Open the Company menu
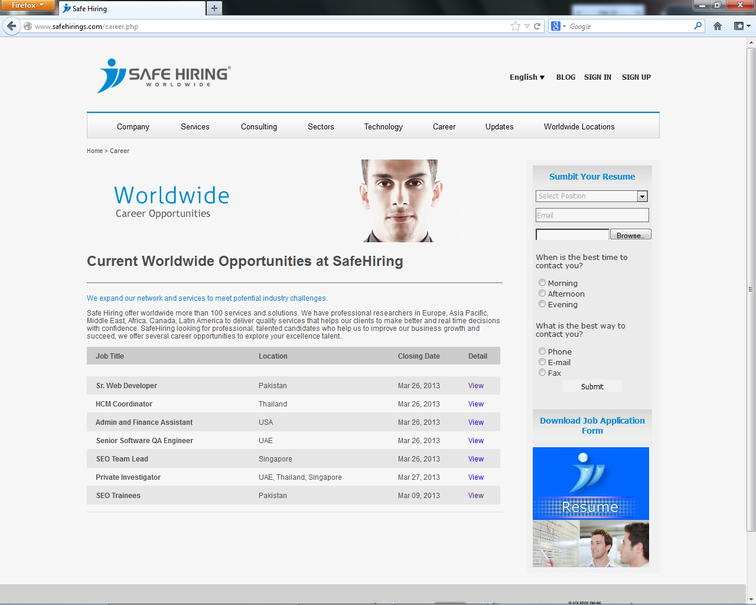Viewport: 756px width, 605px height. tap(133, 127)
